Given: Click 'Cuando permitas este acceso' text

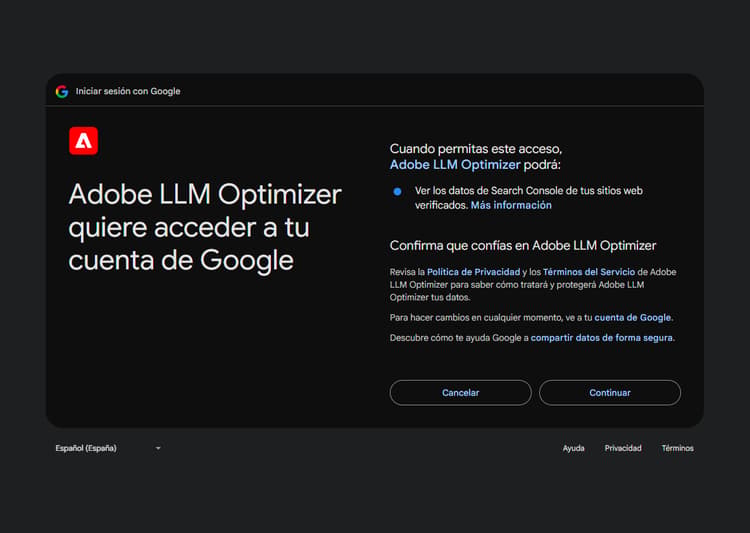Looking at the screenshot, I should (x=476, y=149).
